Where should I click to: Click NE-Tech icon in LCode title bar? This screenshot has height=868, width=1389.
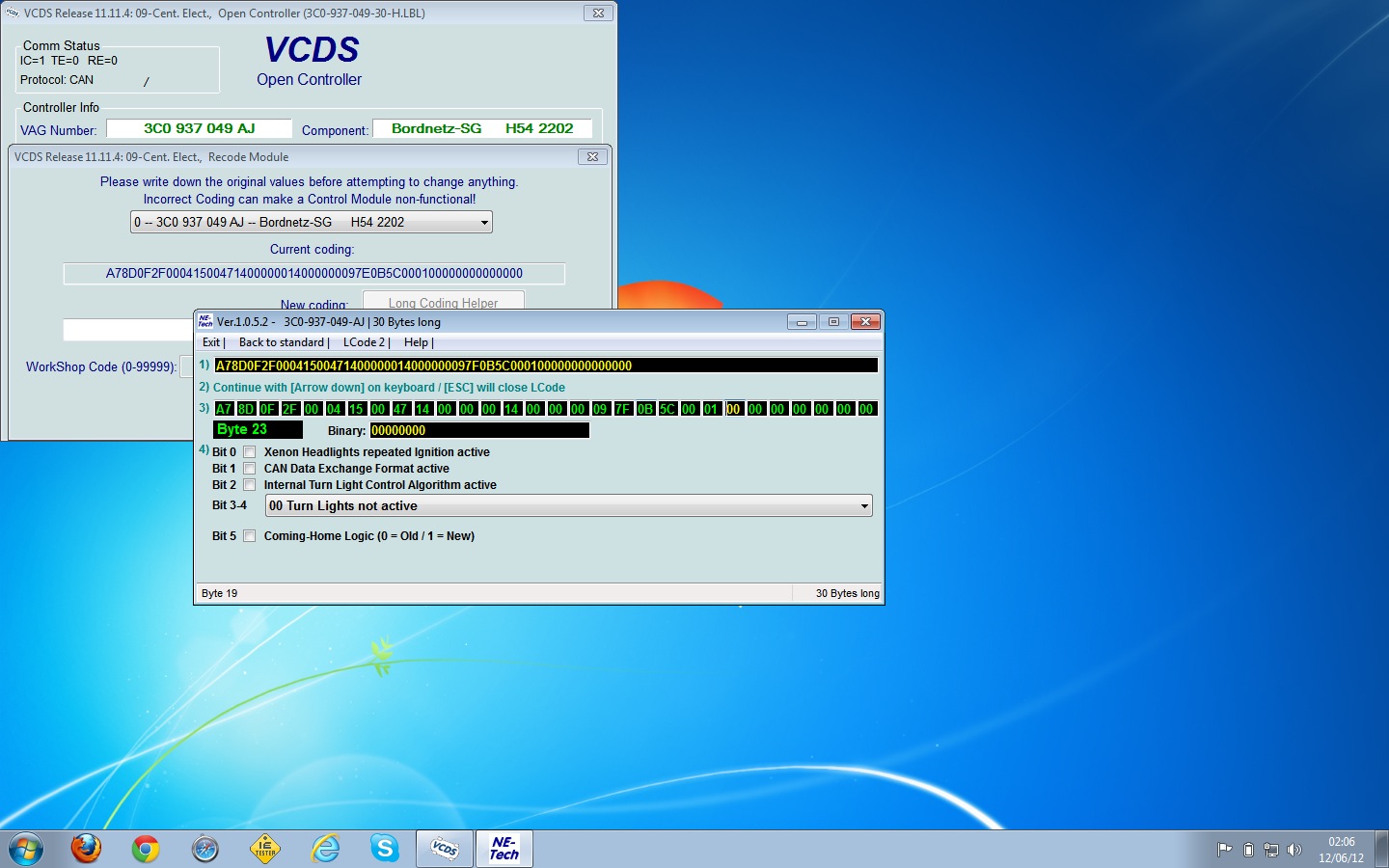tap(205, 321)
